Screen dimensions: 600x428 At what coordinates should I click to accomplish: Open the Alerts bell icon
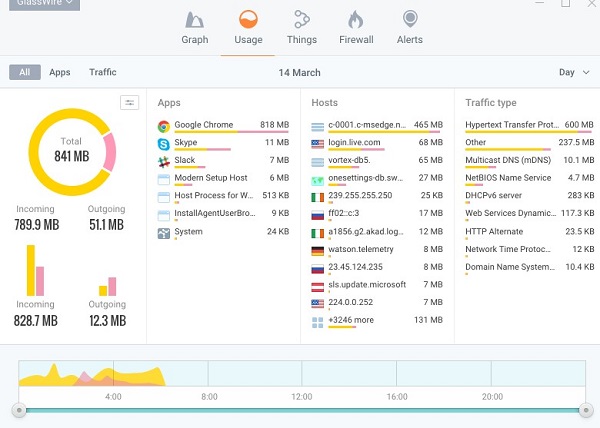[x=409, y=20]
